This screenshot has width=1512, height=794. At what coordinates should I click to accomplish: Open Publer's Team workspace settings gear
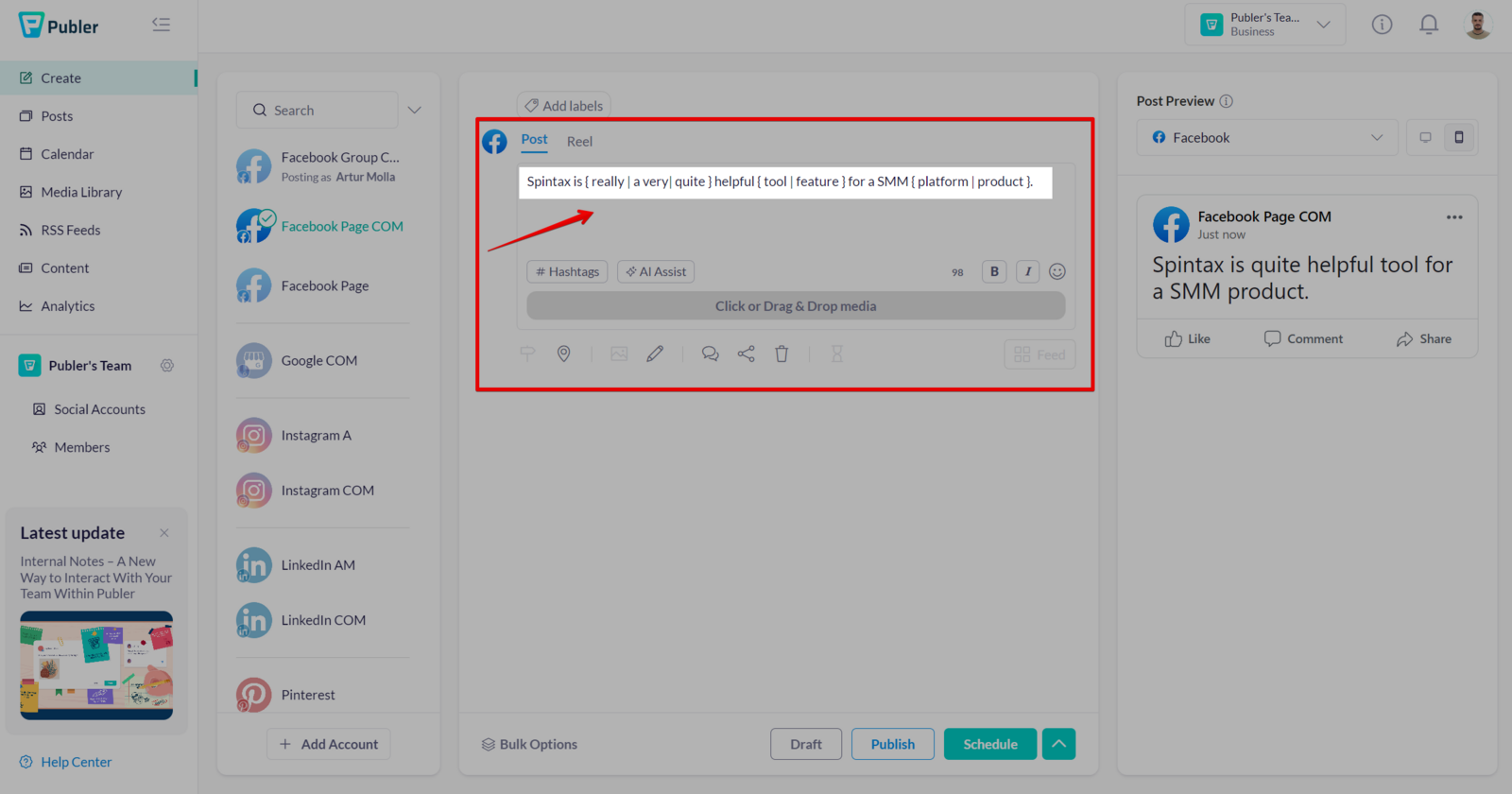(x=167, y=365)
